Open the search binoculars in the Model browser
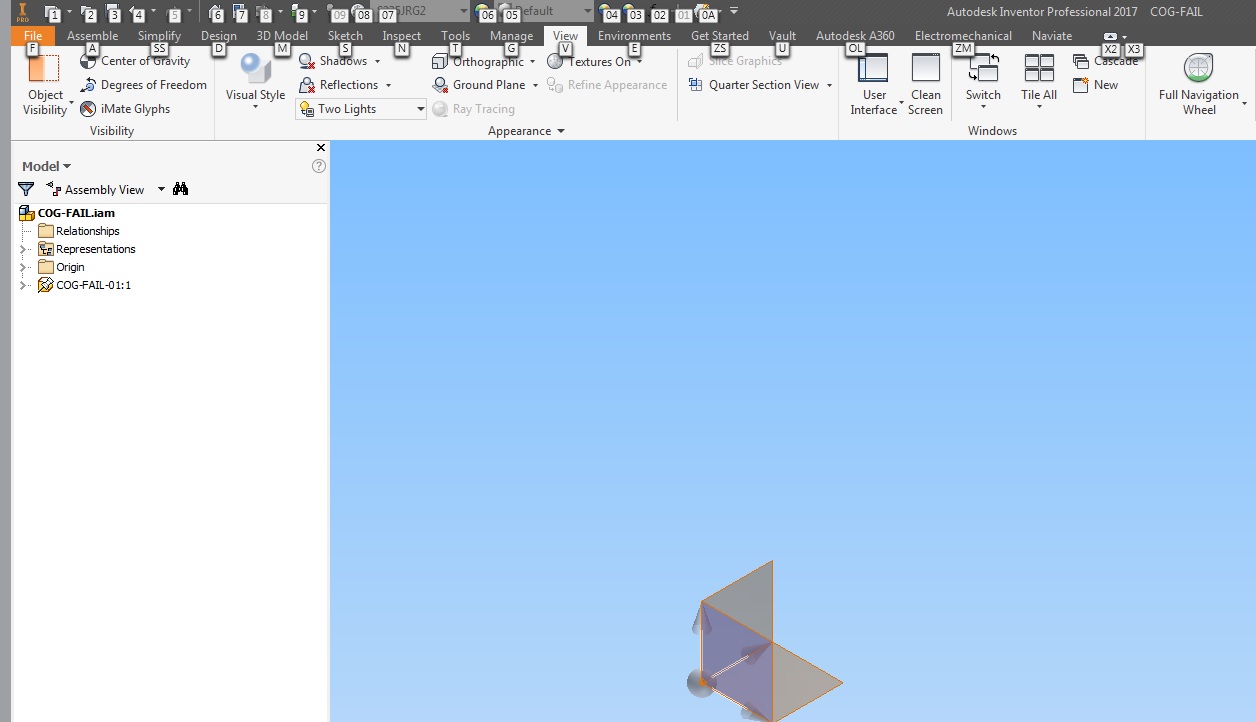Screen dimensions: 1256x722 [x=180, y=189]
